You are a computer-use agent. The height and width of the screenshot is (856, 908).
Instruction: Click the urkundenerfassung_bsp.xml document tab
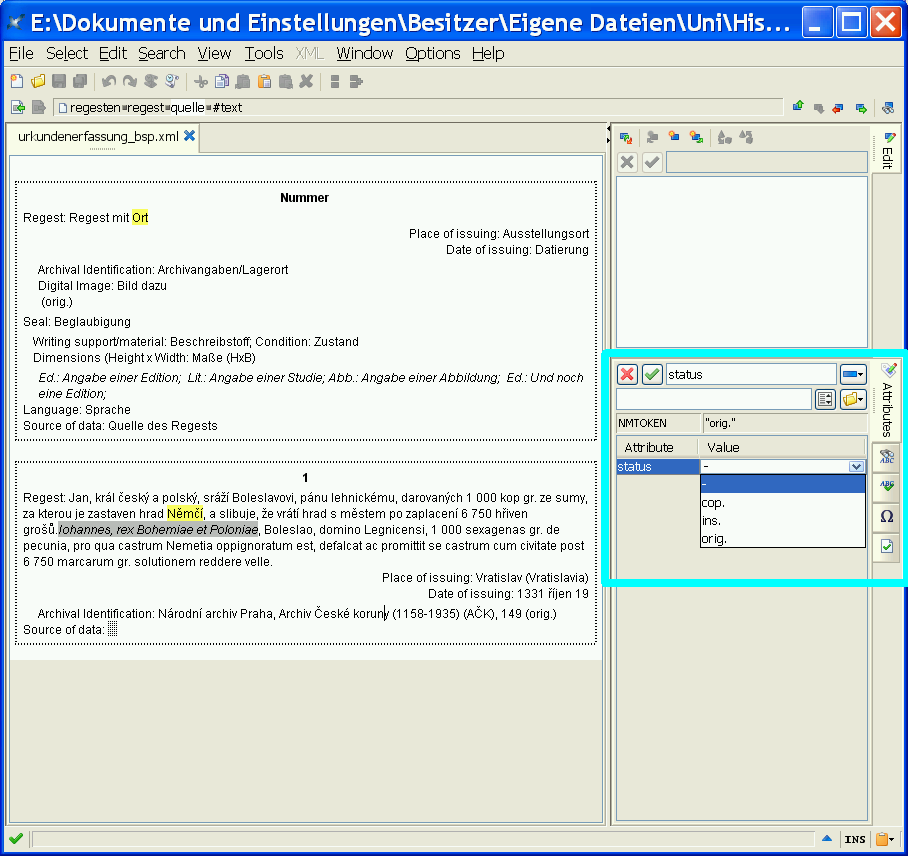[98, 137]
